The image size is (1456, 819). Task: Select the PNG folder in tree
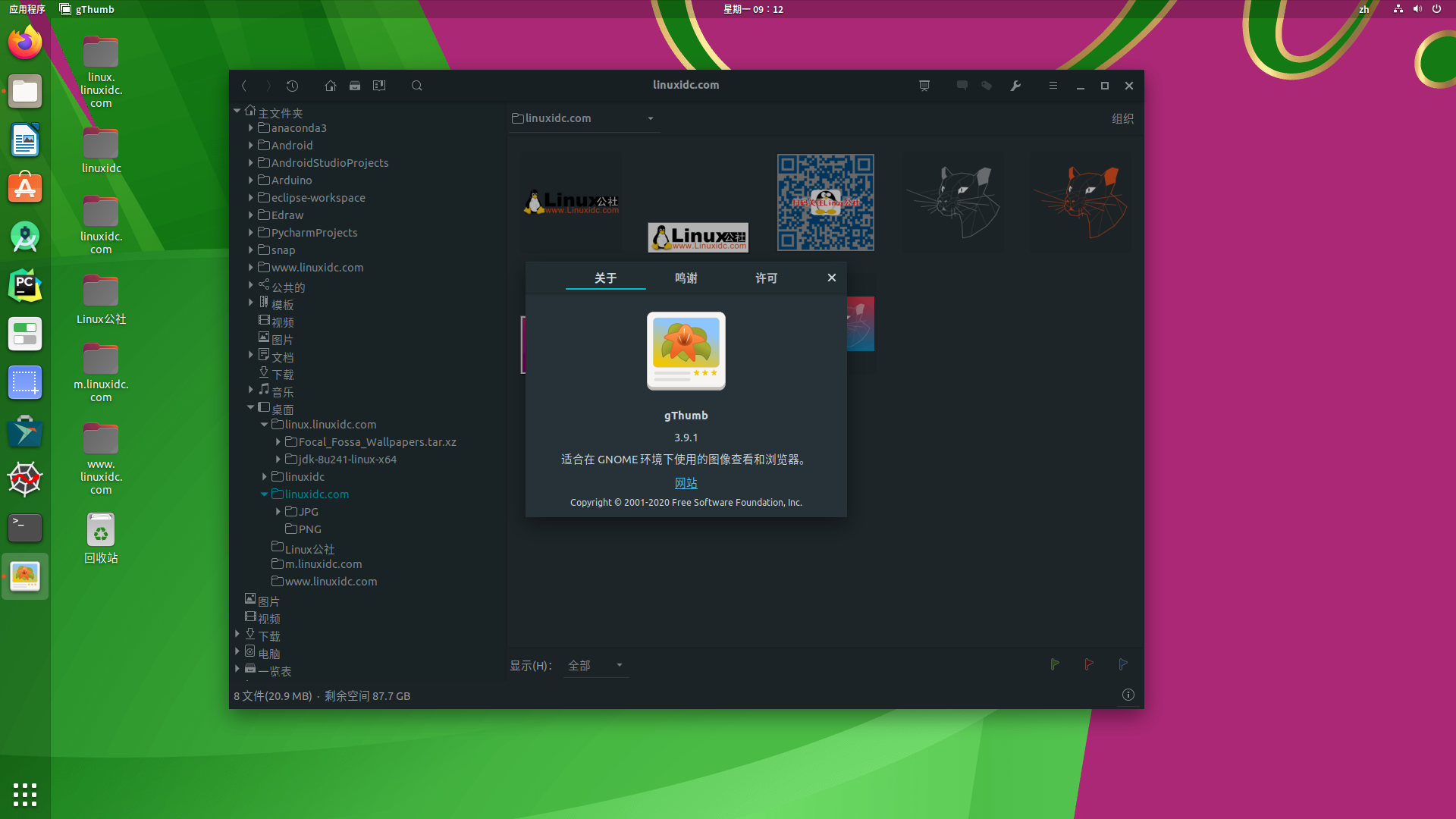coord(303,529)
